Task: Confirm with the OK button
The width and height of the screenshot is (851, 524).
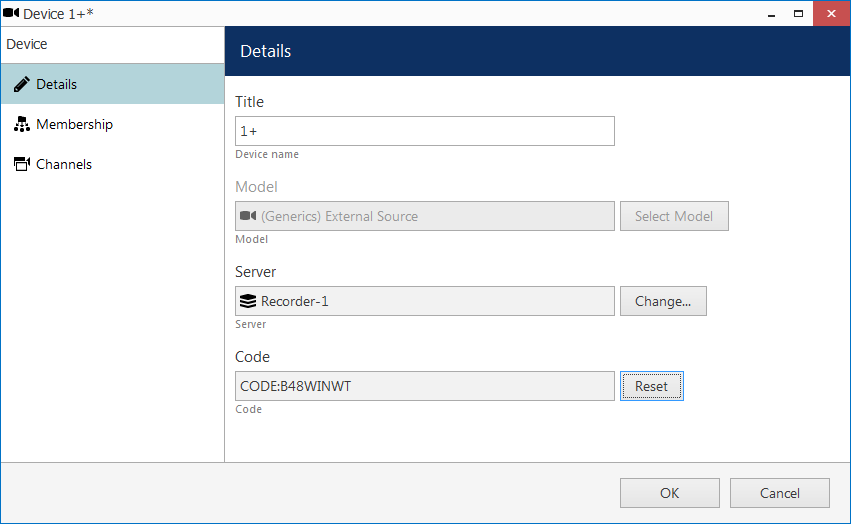Action: pos(670,493)
